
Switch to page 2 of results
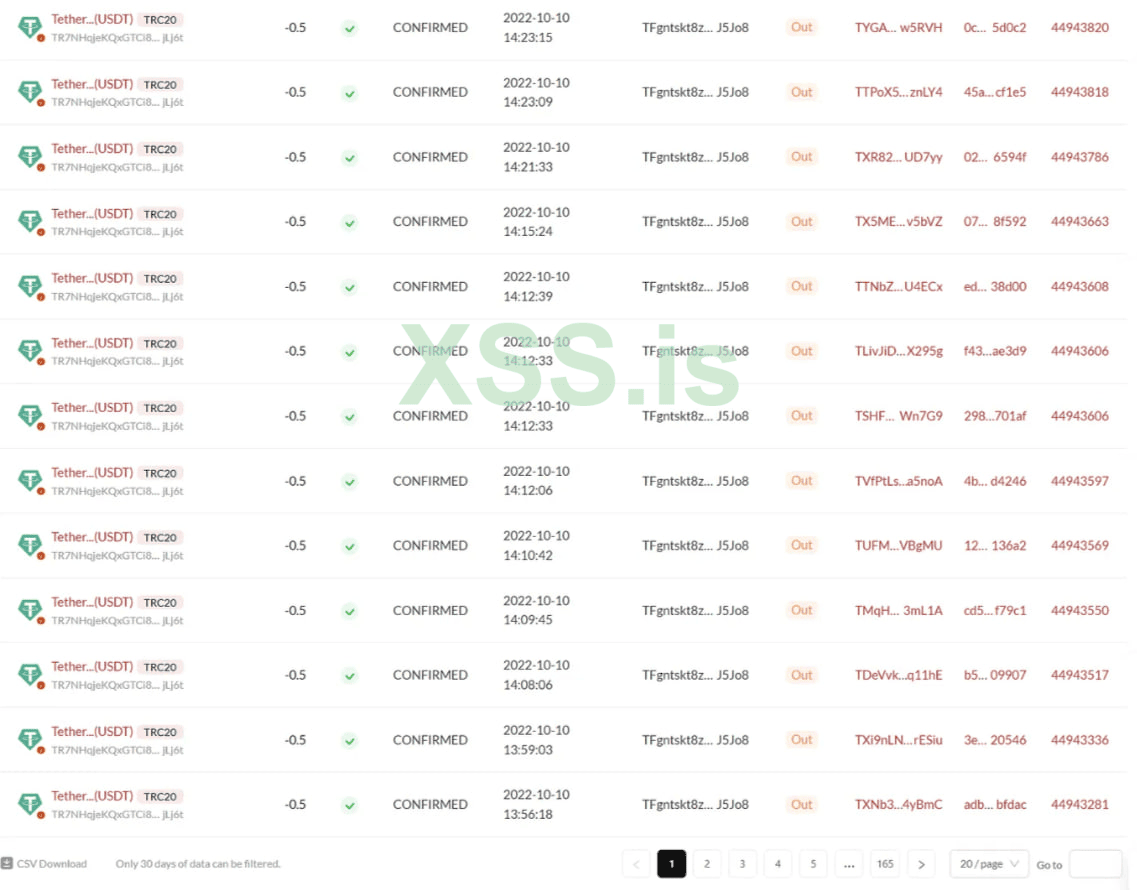click(707, 864)
